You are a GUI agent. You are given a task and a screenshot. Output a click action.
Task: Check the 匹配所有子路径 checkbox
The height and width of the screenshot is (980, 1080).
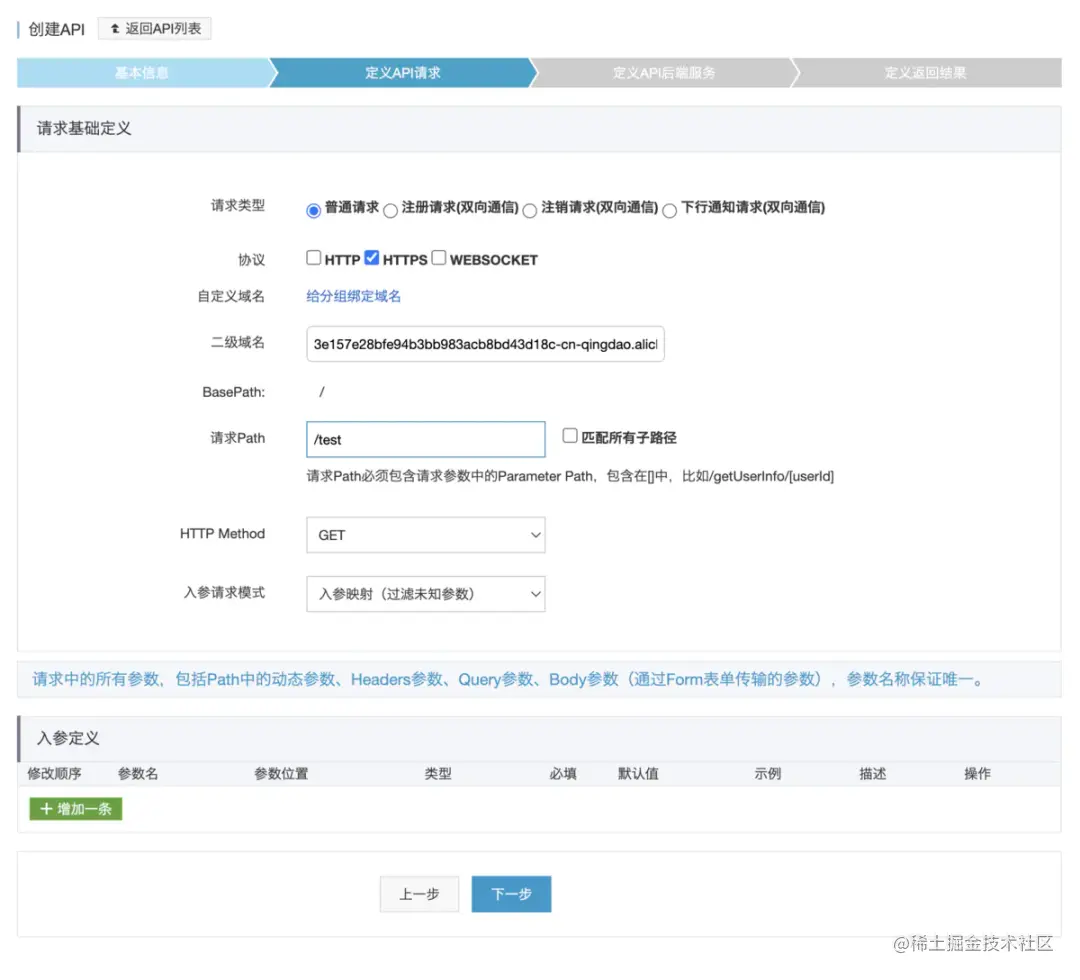(570, 435)
